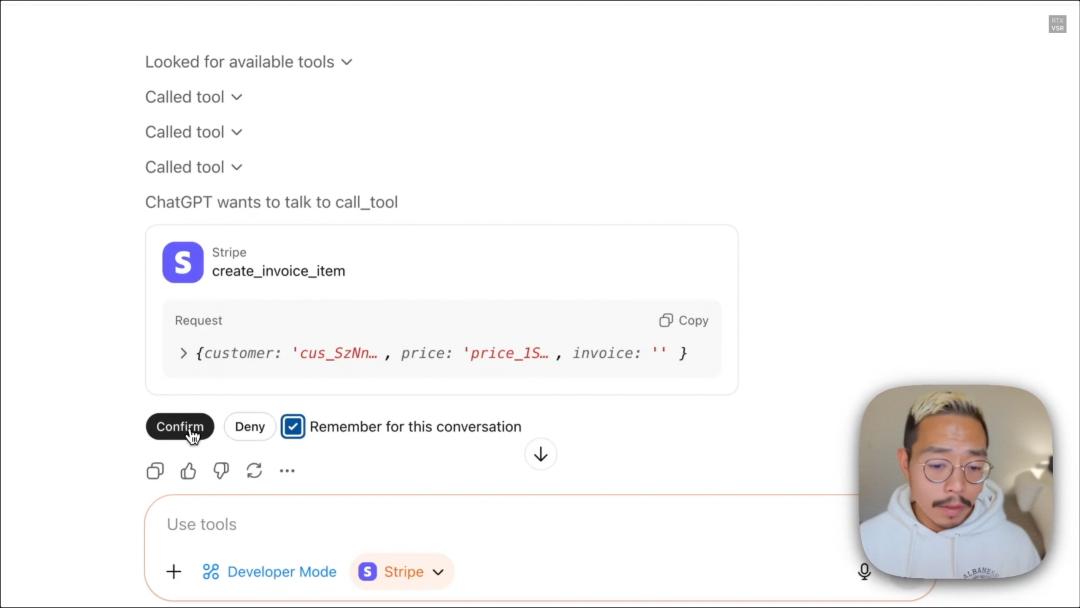Click the Use tools message input
Viewport: 1080px width, 608px height.
click(x=500, y=525)
